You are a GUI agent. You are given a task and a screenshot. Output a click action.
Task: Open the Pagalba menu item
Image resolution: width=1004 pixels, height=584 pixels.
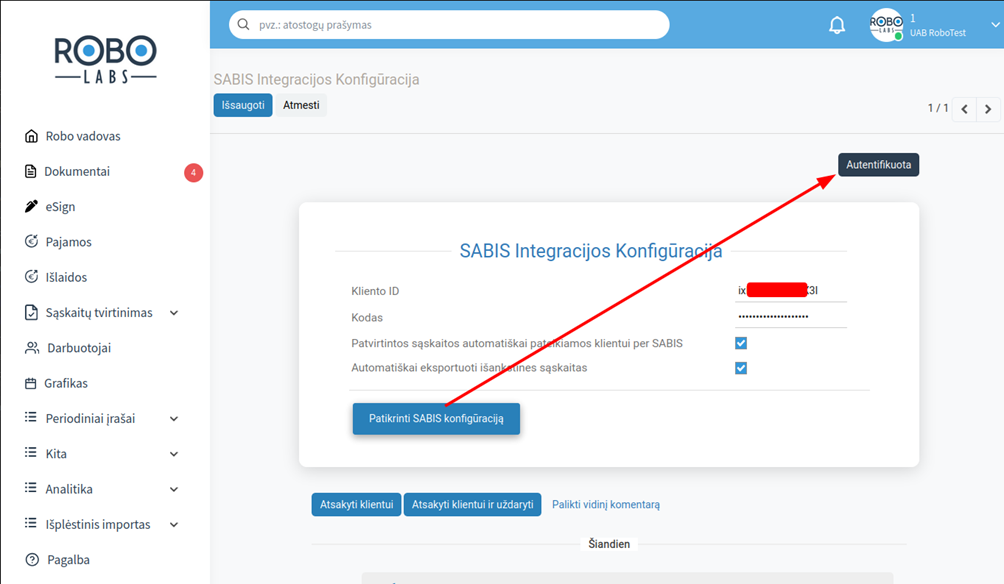click(69, 560)
